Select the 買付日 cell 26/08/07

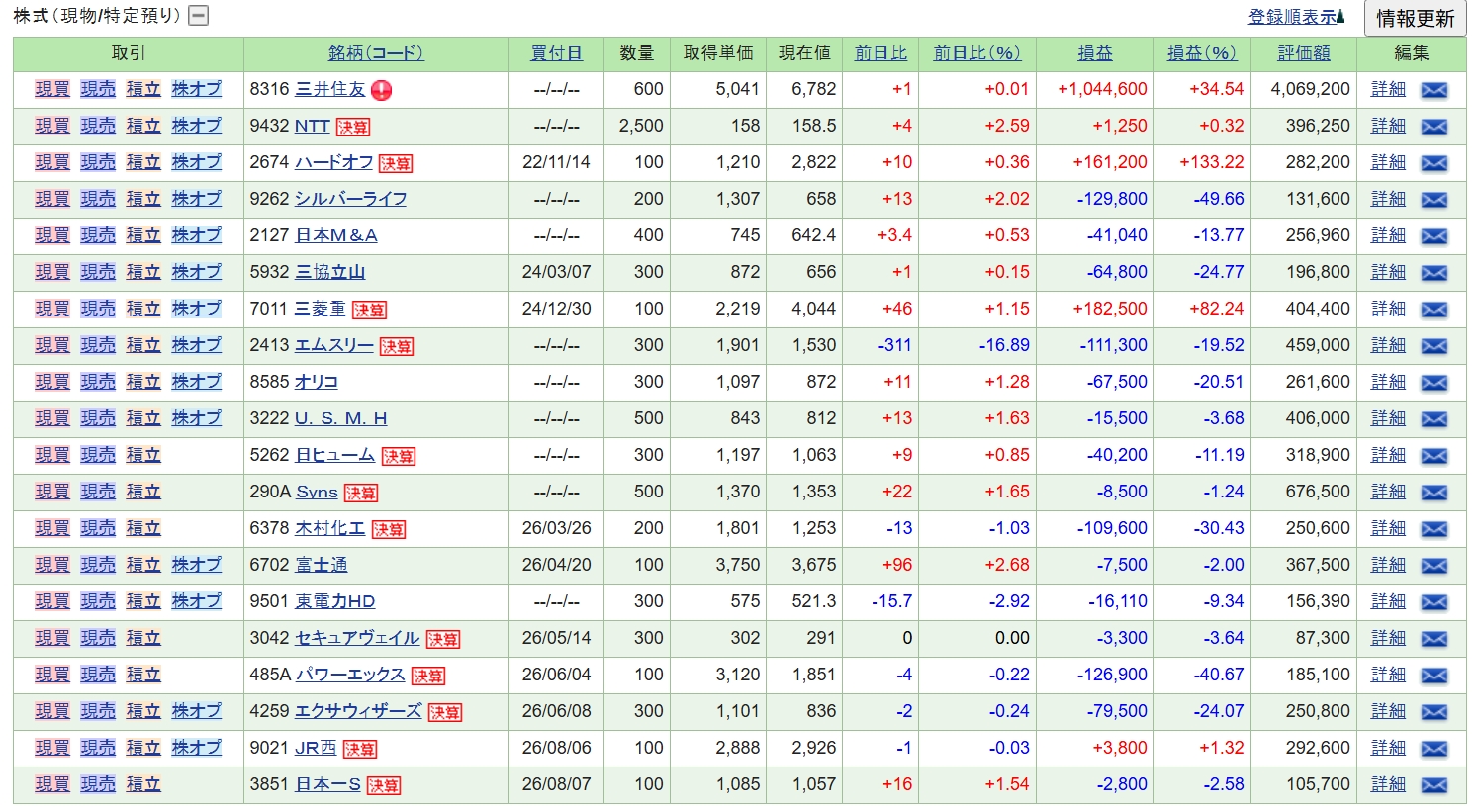pyautogui.click(x=557, y=784)
